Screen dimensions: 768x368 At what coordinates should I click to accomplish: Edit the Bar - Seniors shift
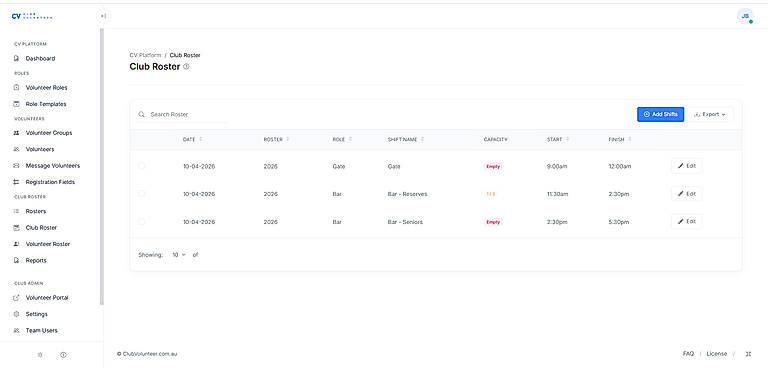687,221
